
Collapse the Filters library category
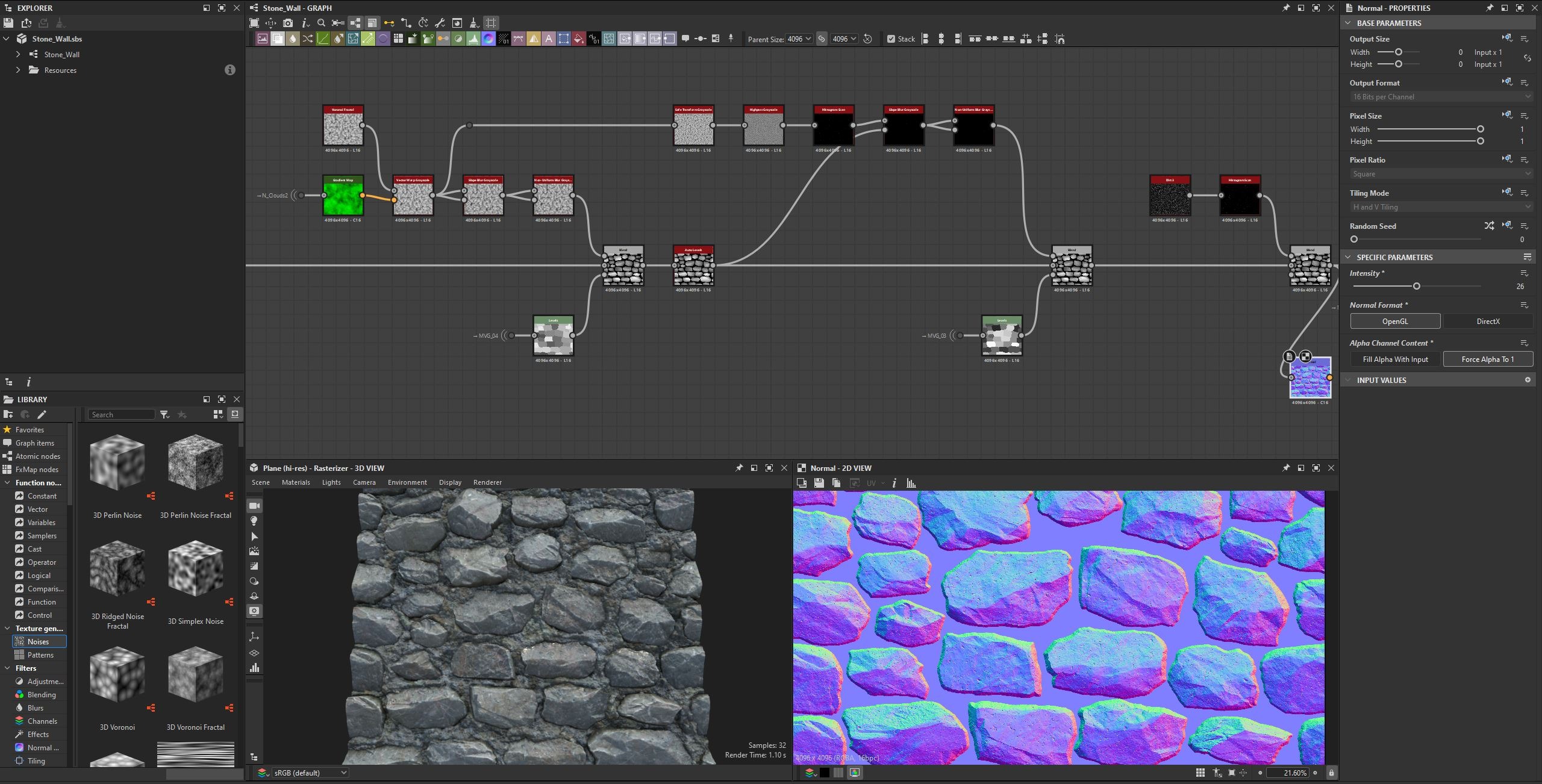coord(7,668)
